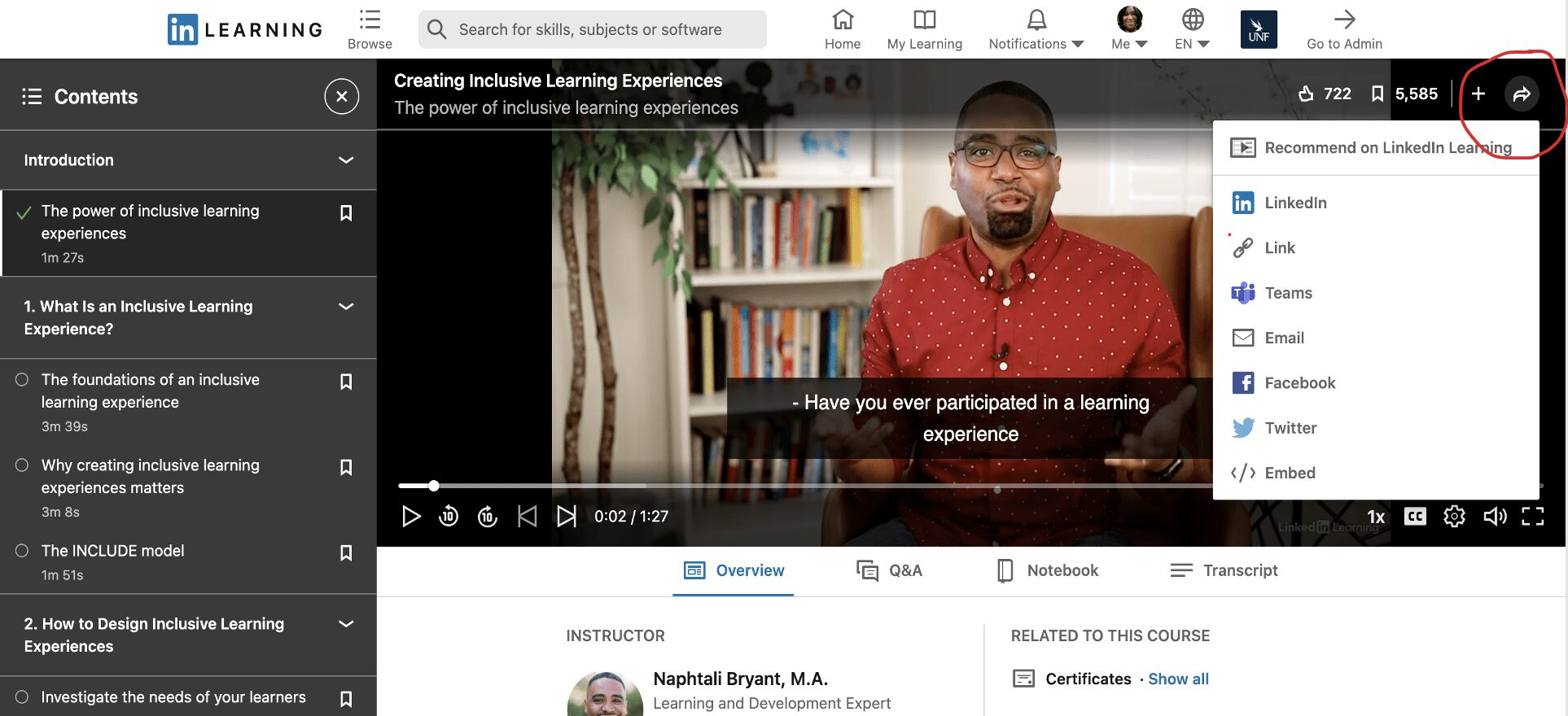Mute the video volume

1495,517
